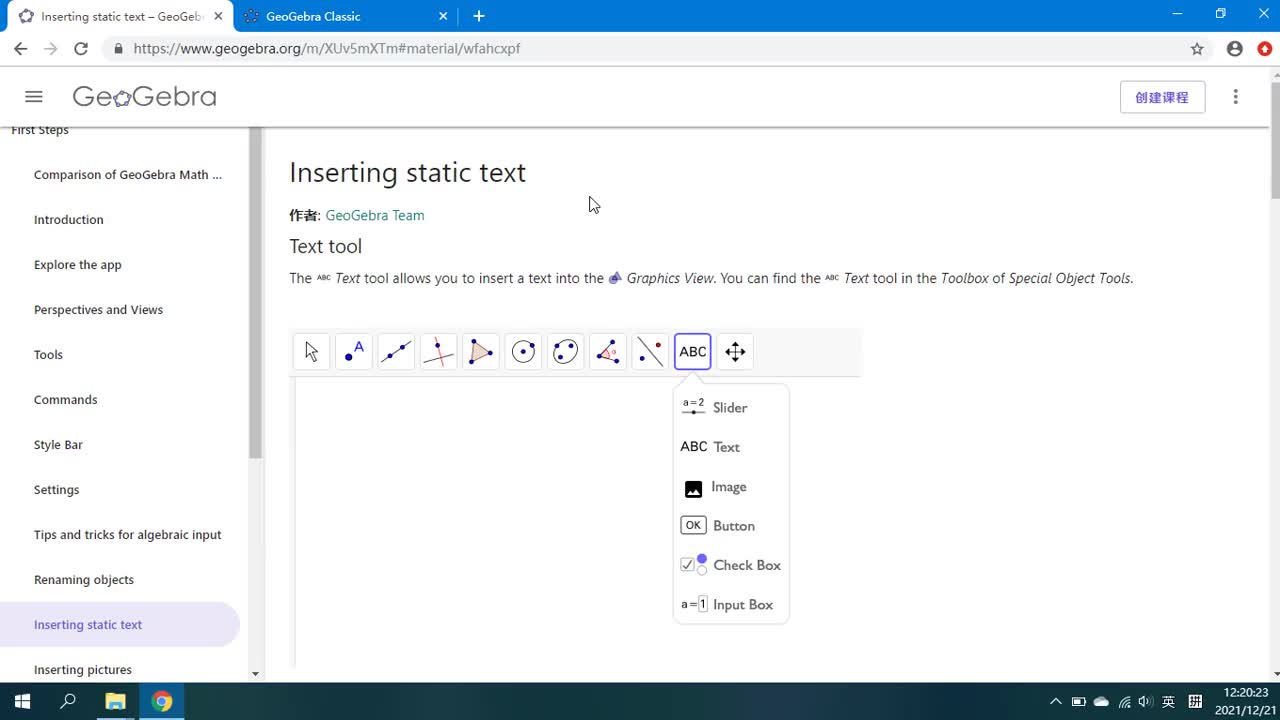
Task: Open File Explorer from taskbar
Action: click(x=115, y=701)
